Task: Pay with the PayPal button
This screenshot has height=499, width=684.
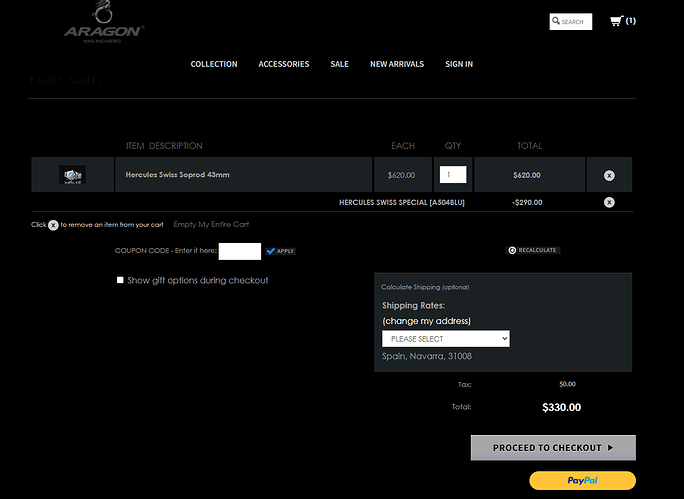Action: click(x=582, y=480)
